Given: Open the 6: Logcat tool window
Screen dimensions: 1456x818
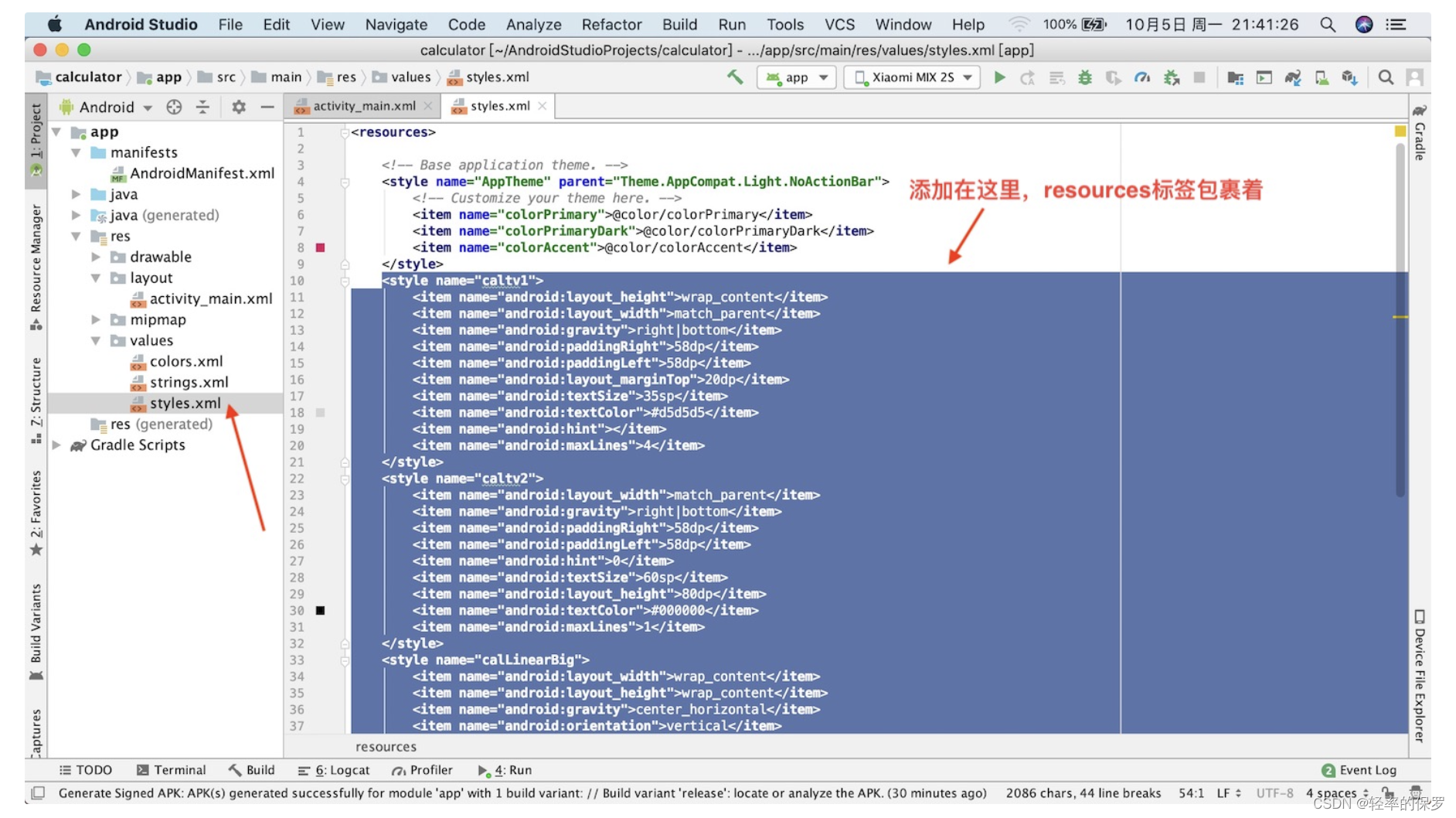Looking at the screenshot, I should coord(334,770).
